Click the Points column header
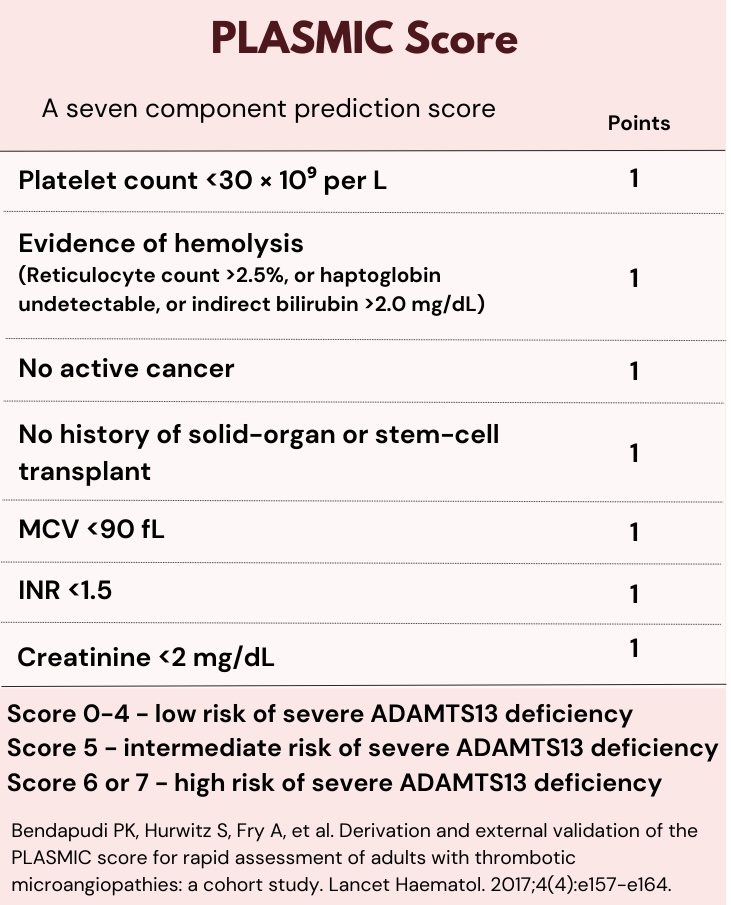Image resolution: width=731 pixels, height=905 pixels. [x=639, y=123]
